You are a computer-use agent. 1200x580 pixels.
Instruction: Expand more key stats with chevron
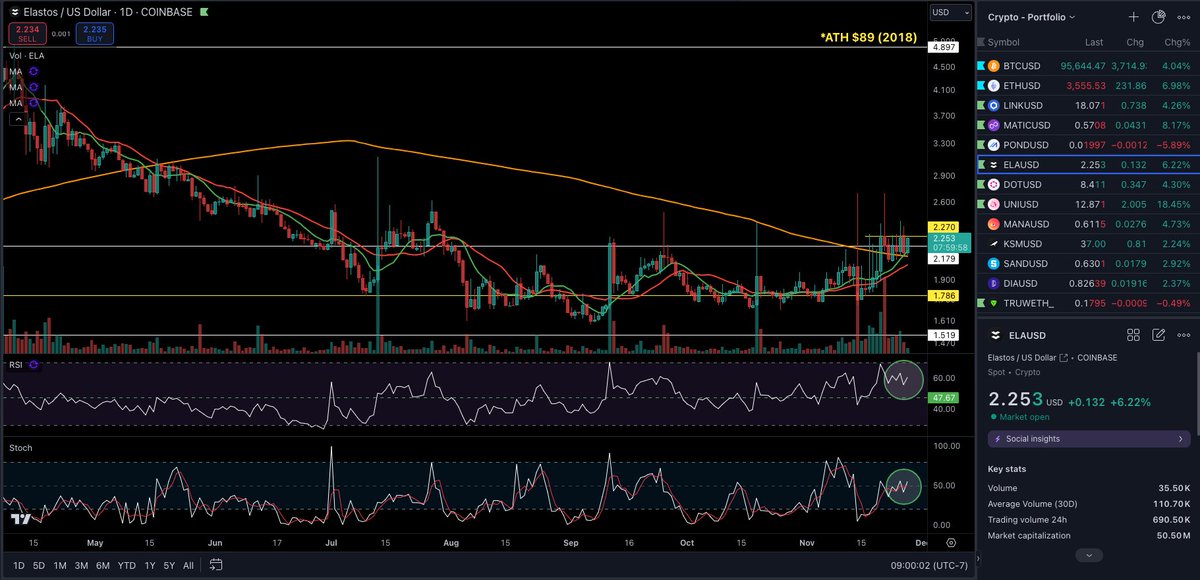click(x=1090, y=554)
